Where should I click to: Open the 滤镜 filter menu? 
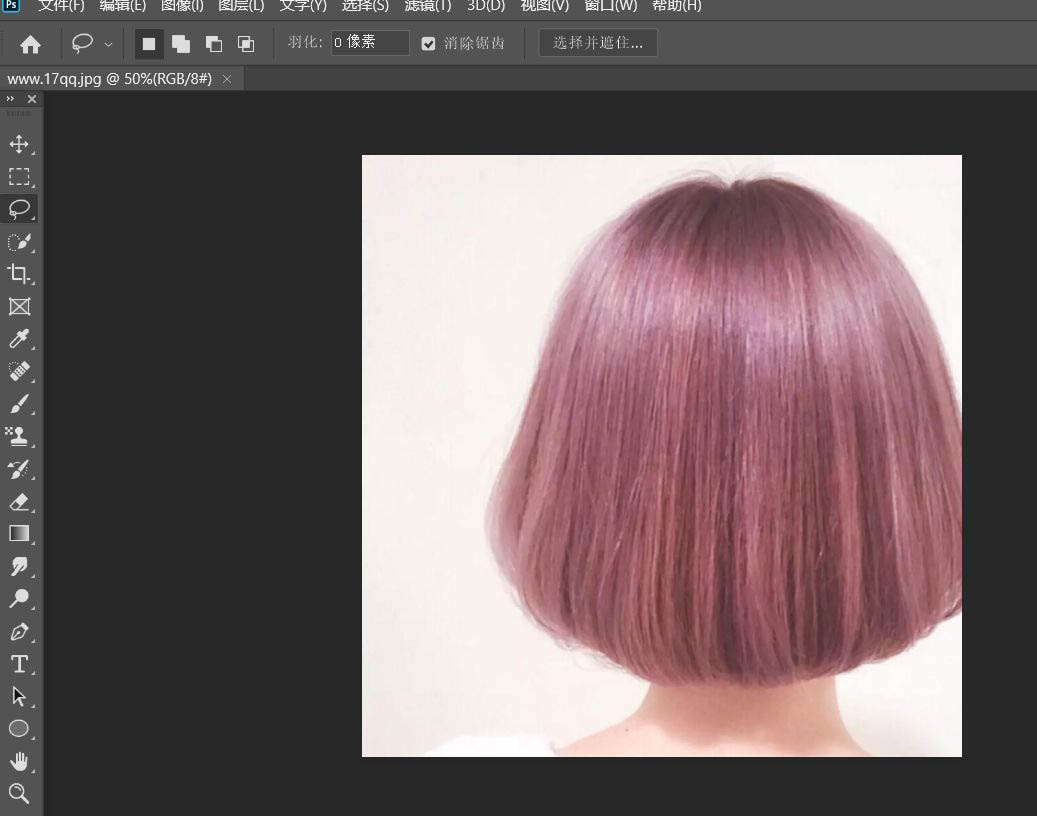click(427, 7)
